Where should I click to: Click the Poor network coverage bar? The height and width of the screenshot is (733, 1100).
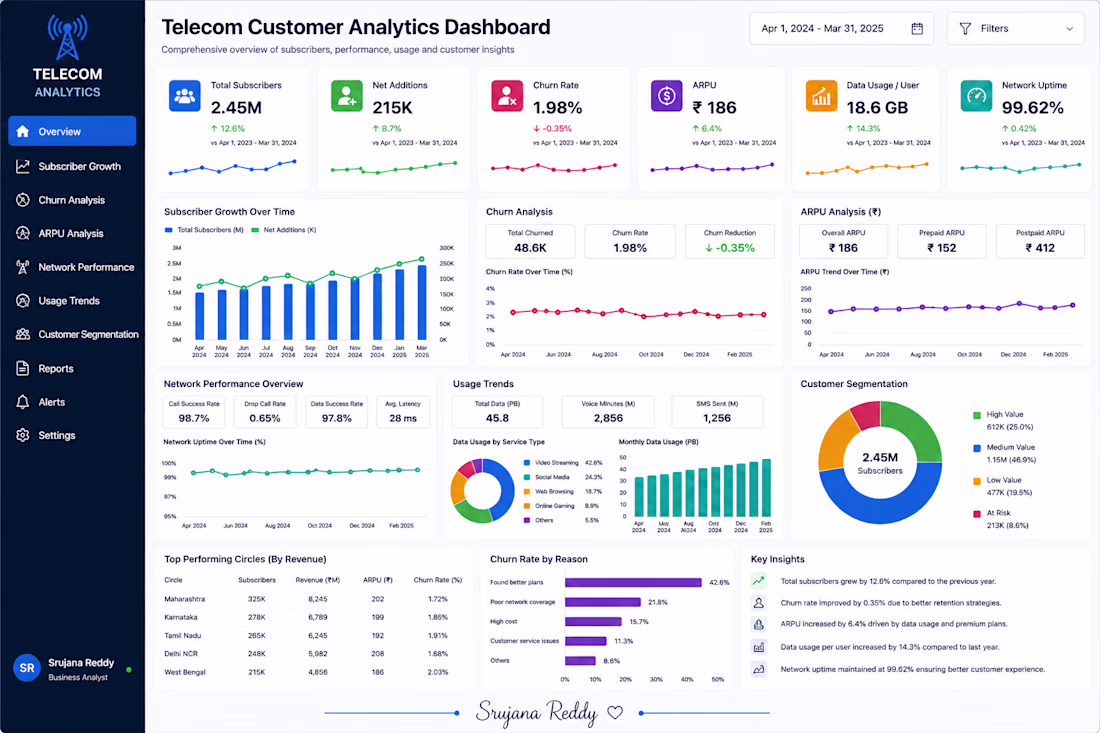(x=603, y=602)
